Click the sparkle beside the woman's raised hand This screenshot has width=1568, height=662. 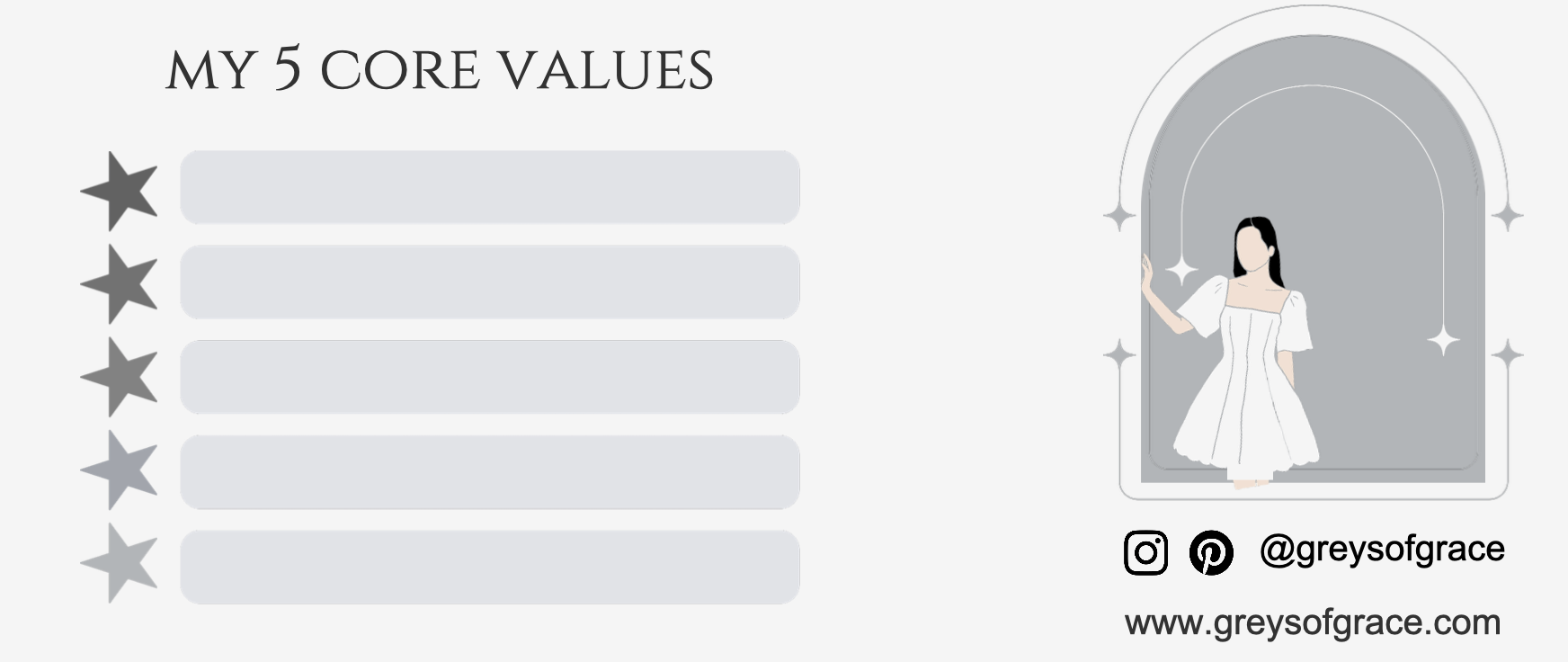[x=1181, y=270]
